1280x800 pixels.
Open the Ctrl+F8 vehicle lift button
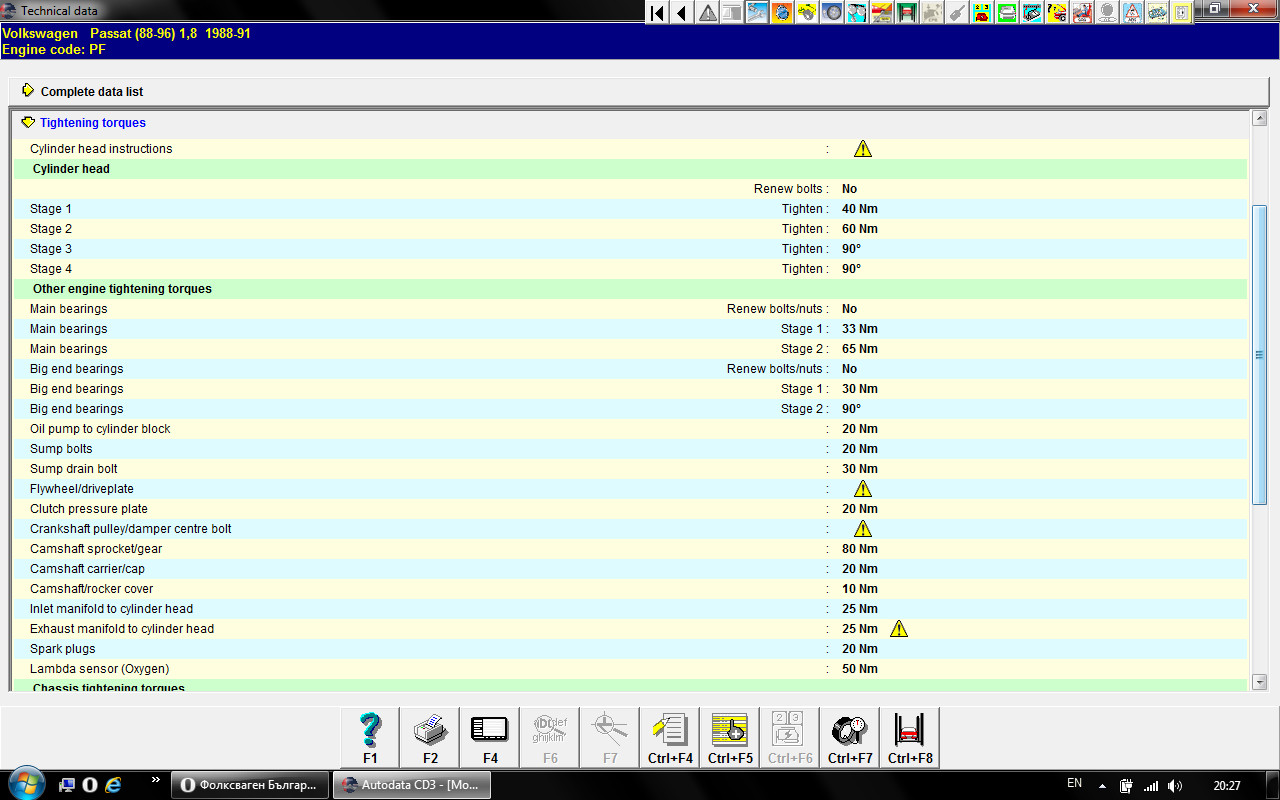click(910, 738)
